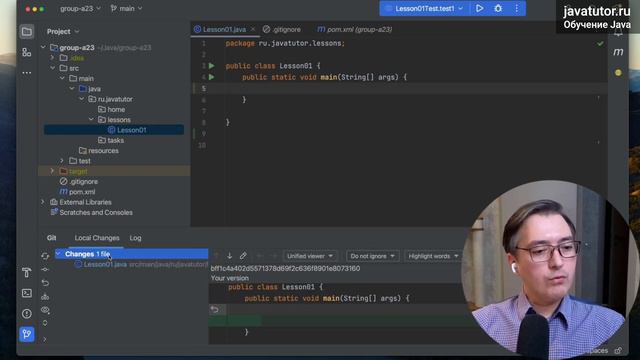Shelve changes using the Git toolbar icon
The width and height of the screenshot is (640, 360).
tap(45, 297)
